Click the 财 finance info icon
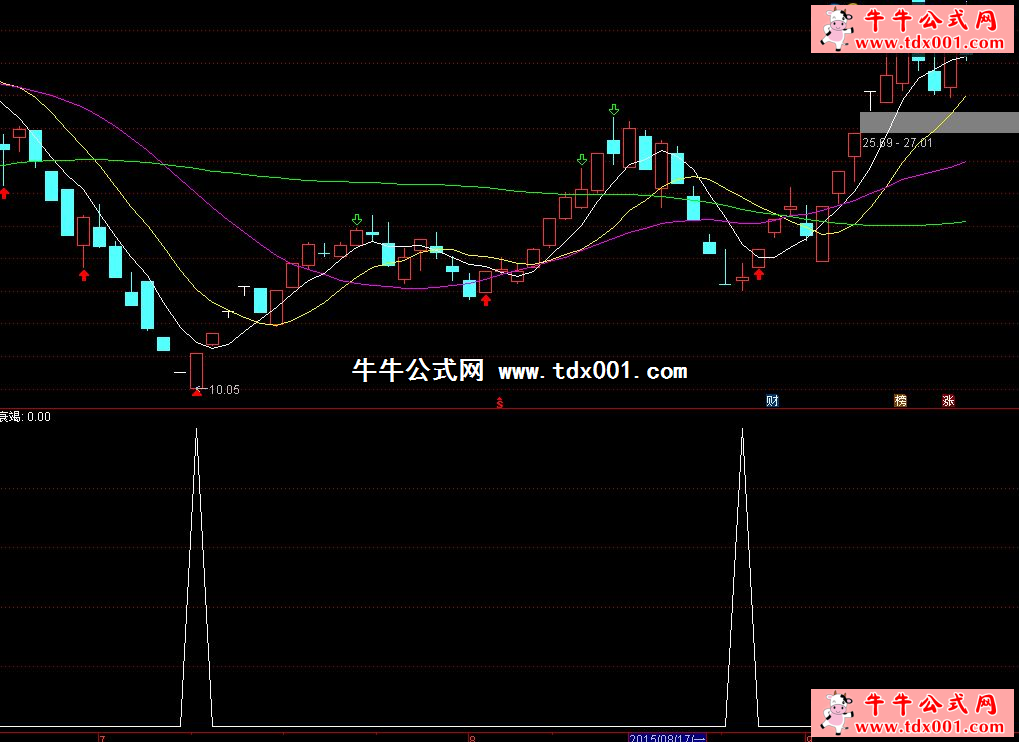The height and width of the screenshot is (742, 1019). [772, 401]
